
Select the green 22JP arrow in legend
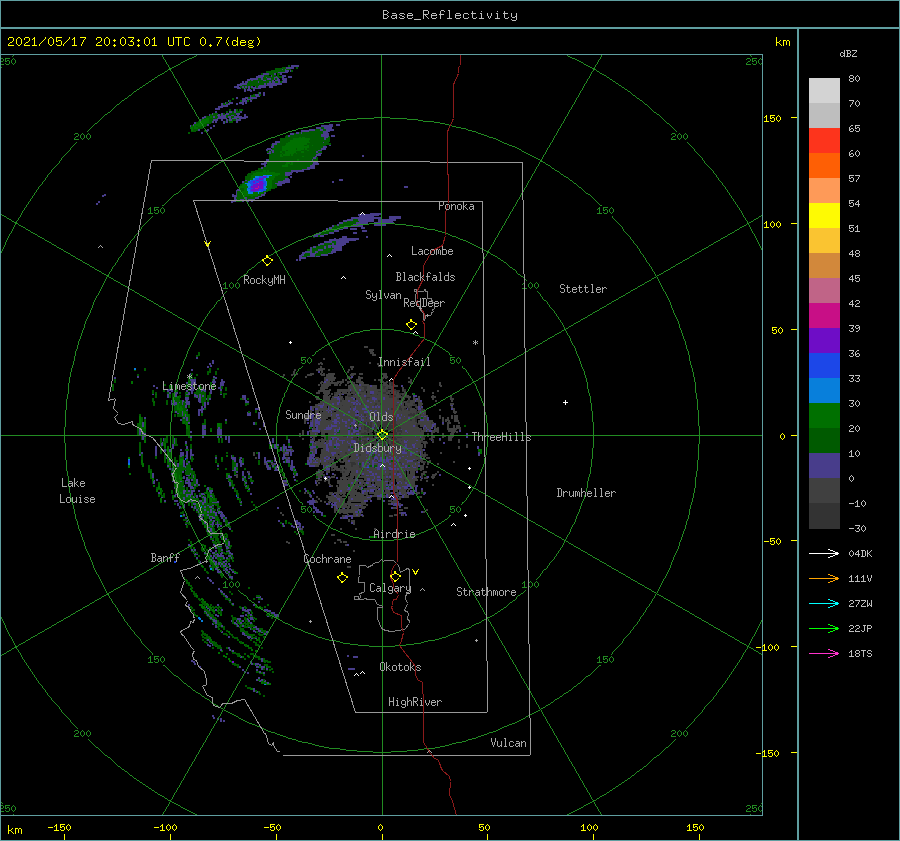coord(824,629)
